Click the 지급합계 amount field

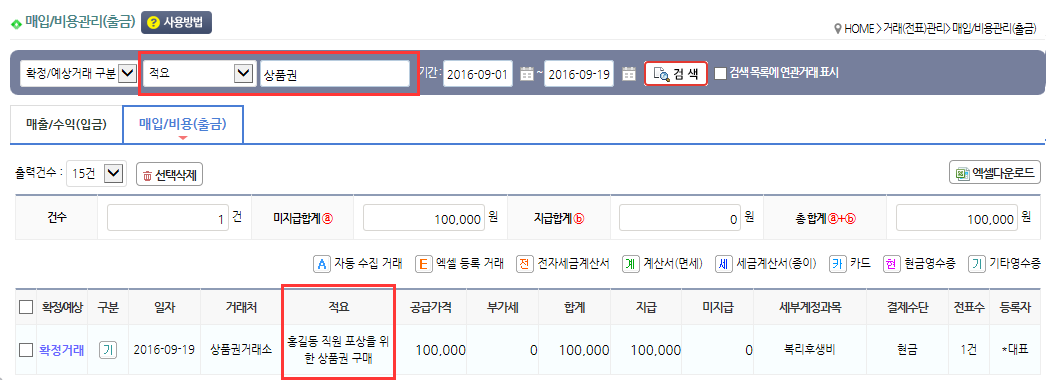click(x=680, y=218)
